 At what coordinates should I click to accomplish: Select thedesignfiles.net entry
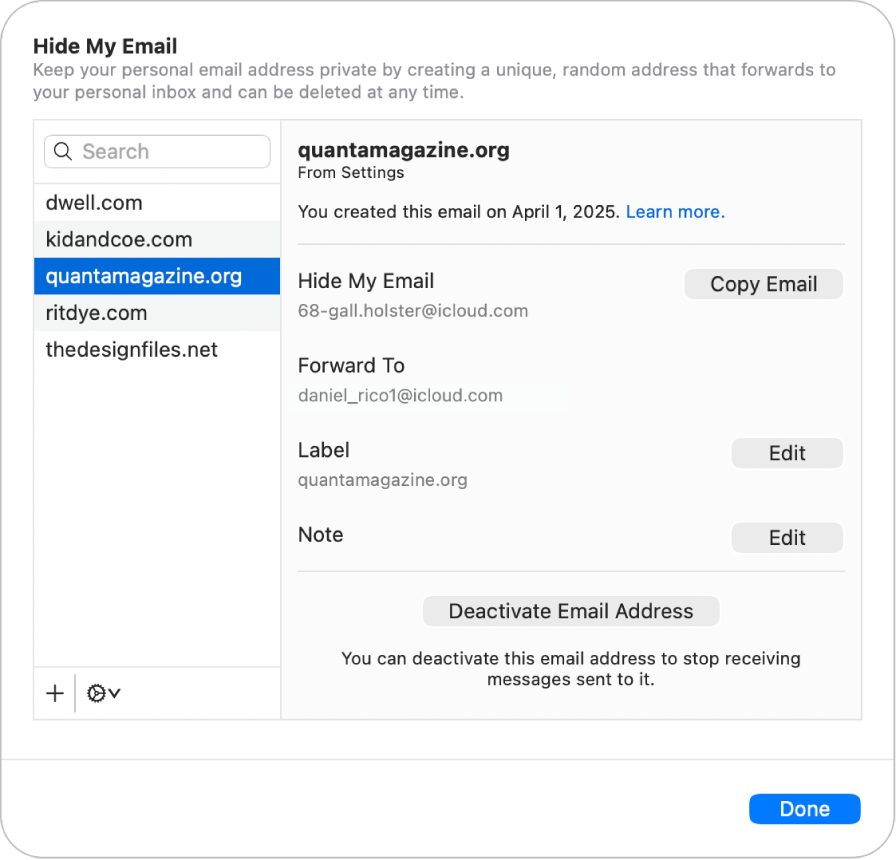click(x=130, y=349)
